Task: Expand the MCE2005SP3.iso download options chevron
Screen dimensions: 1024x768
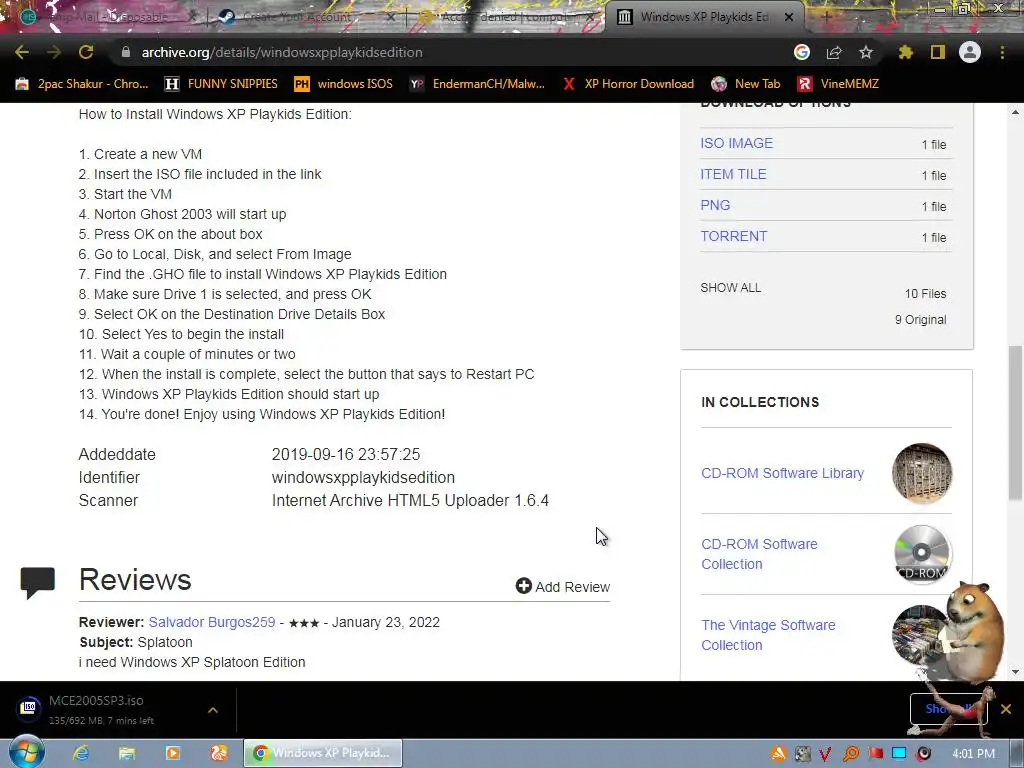Action: tap(213, 710)
